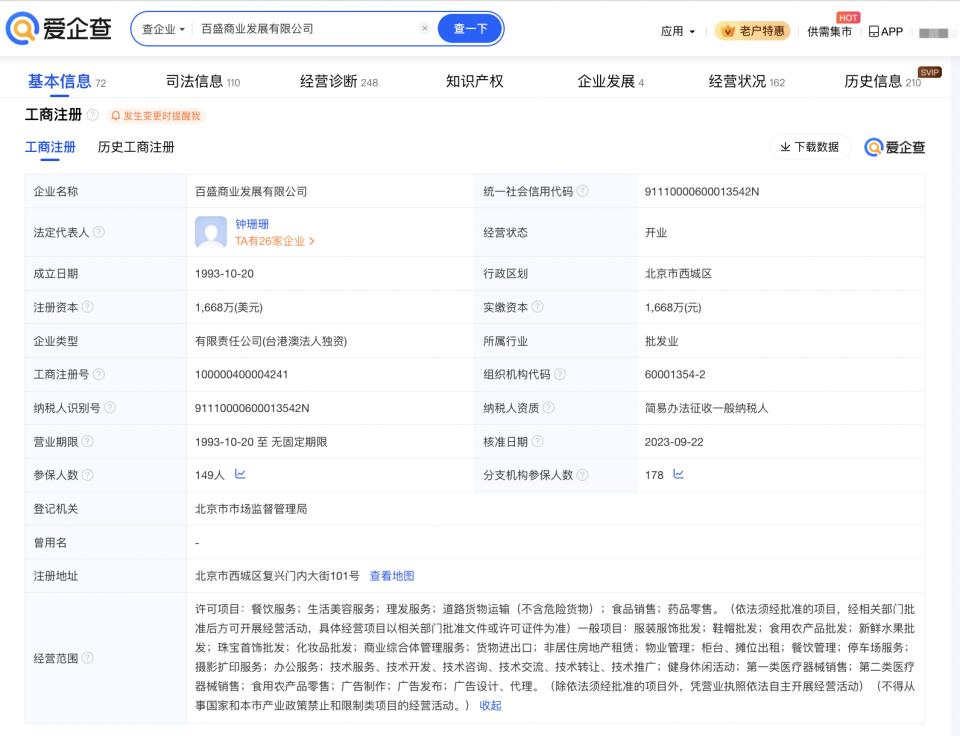Image resolution: width=960 pixels, height=736 pixels.
Task: Open trend chart icon beside 149人
Action: tap(240, 474)
